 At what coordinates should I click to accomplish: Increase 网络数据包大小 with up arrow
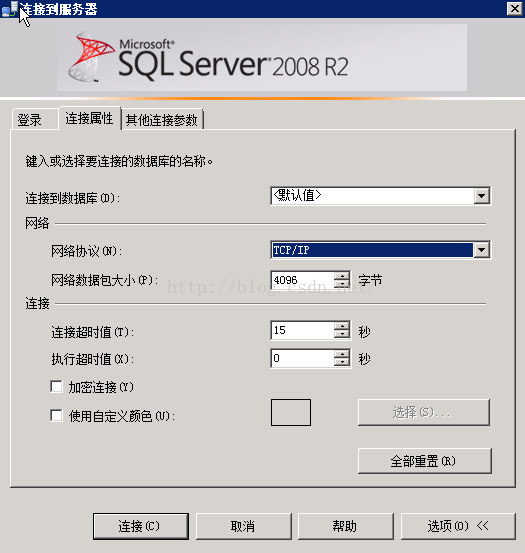[x=342, y=276]
